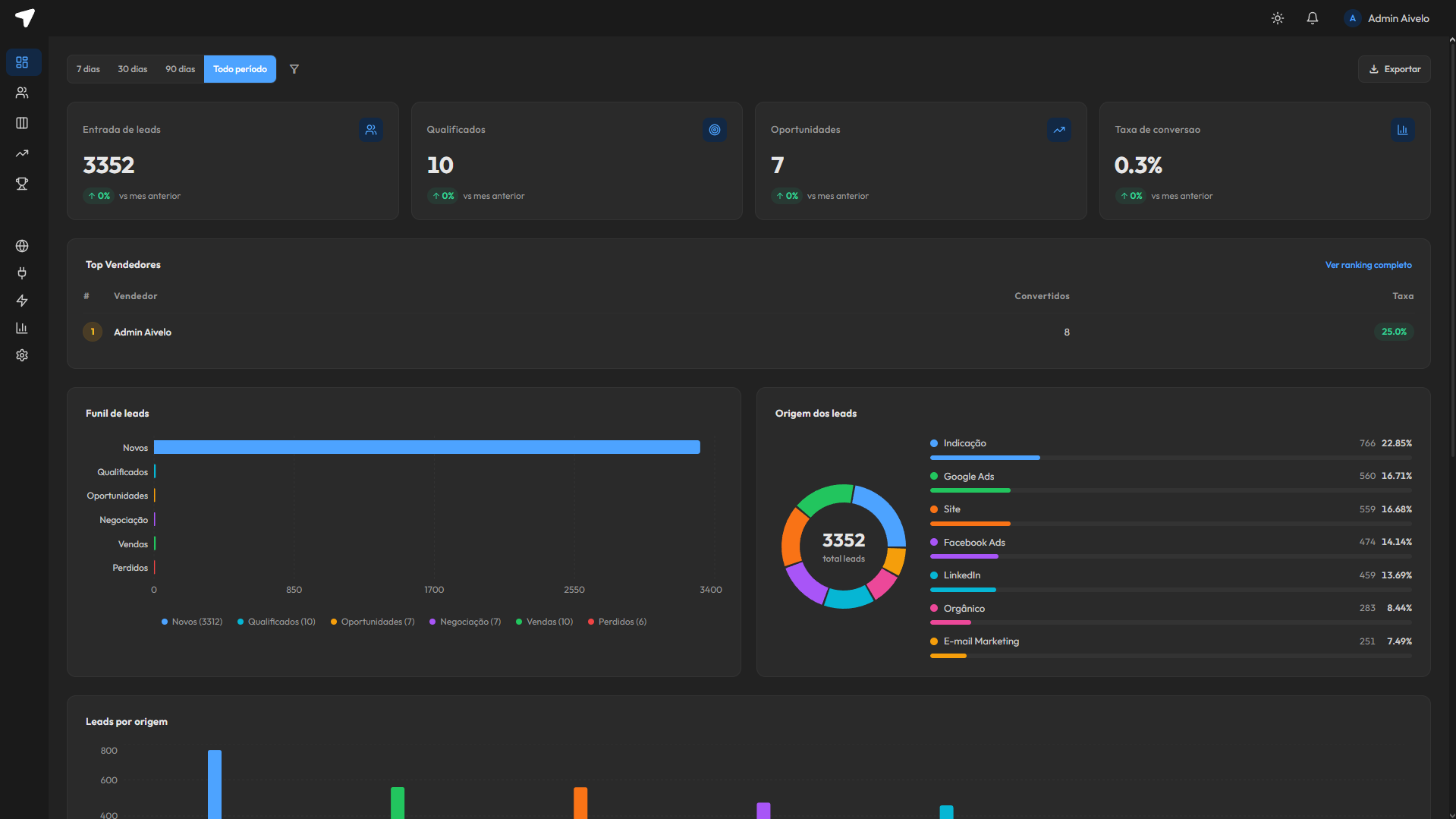The width and height of the screenshot is (1456, 819).
Task: Open Ver ranking completo link
Action: (1368, 265)
